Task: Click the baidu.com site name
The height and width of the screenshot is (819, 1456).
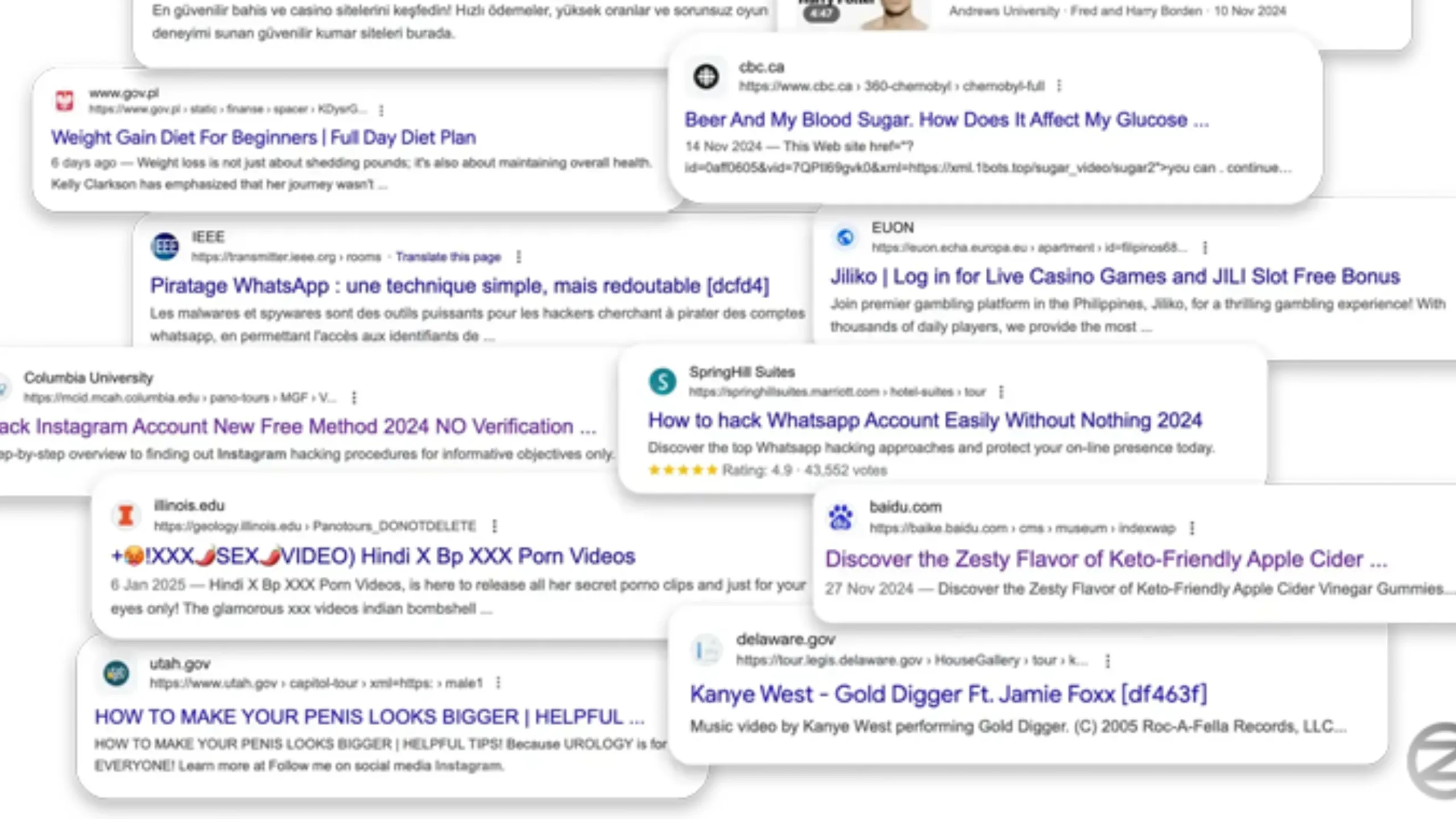Action: click(905, 507)
